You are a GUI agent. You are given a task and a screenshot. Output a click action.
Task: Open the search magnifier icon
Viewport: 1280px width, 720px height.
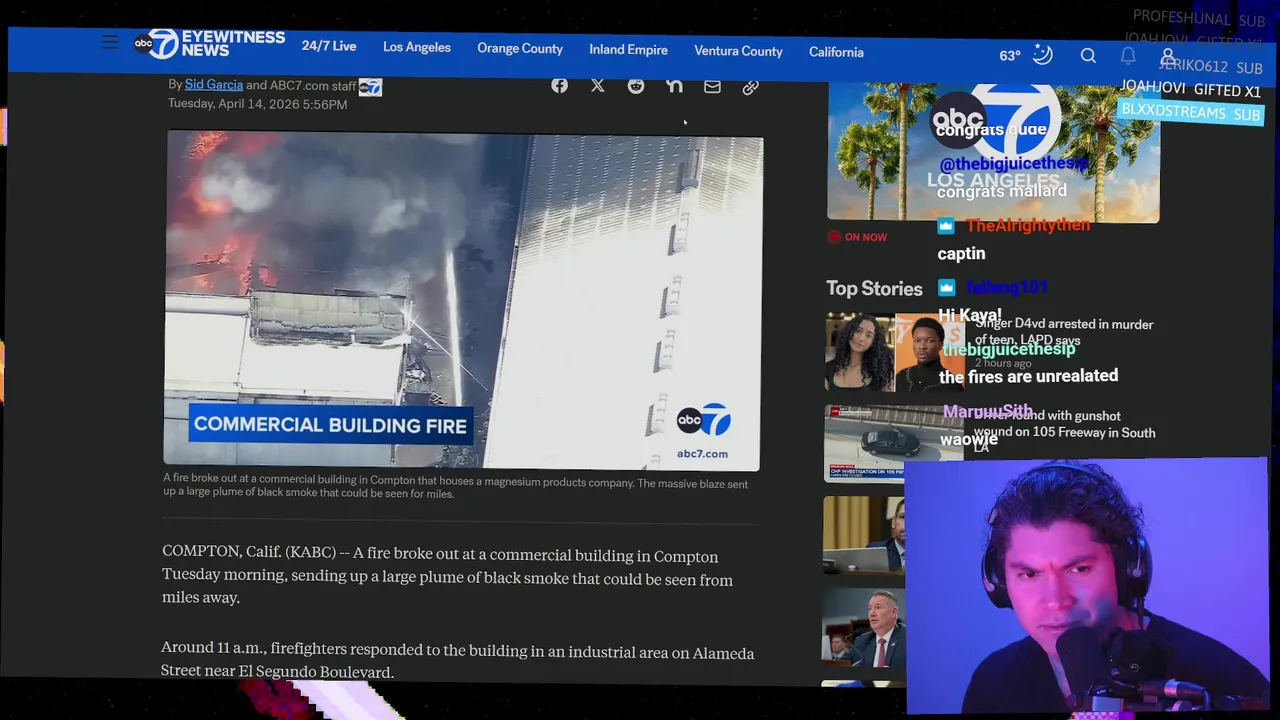[1088, 56]
